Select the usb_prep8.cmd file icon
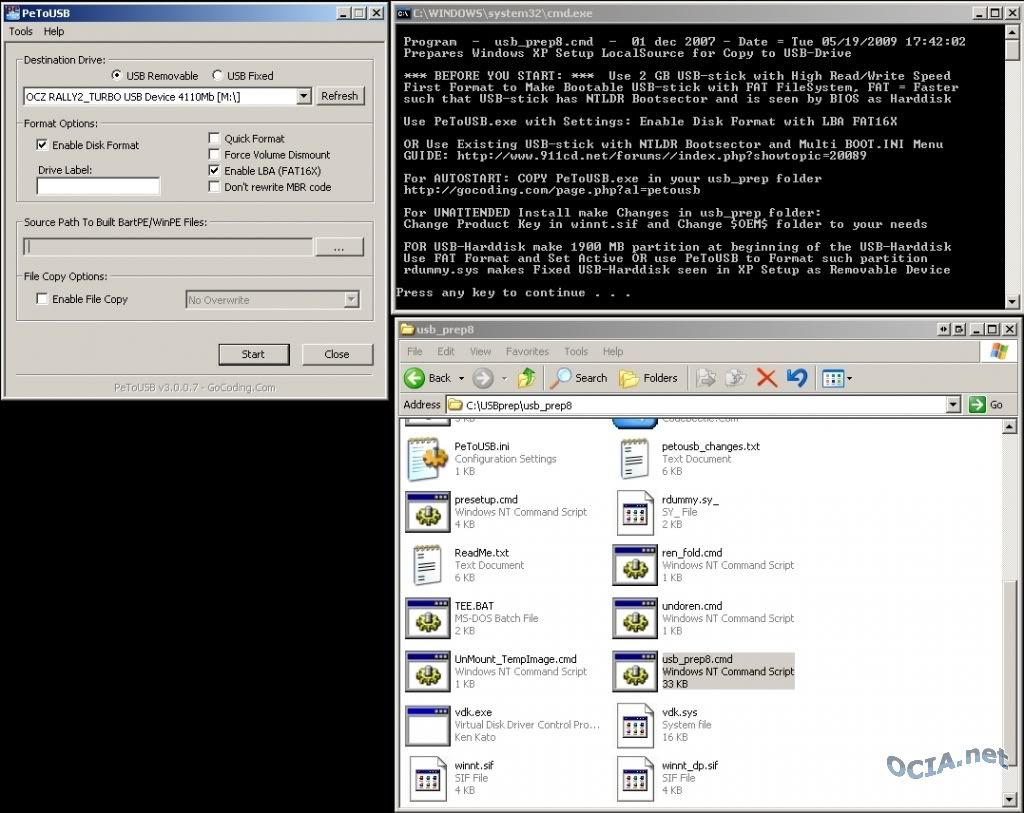The width and height of the screenshot is (1024, 813). point(633,671)
